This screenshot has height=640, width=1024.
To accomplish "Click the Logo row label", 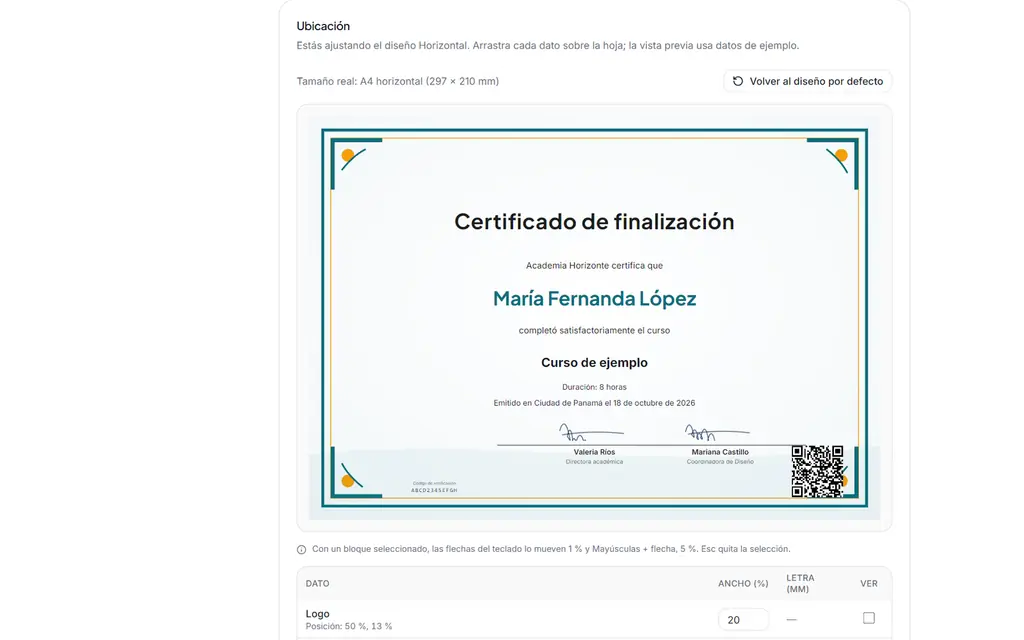I will point(317,613).
